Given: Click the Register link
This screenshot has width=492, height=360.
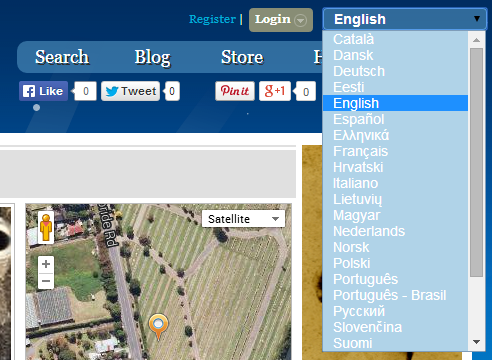Looking at the screenshot, I should coord(212,19).
